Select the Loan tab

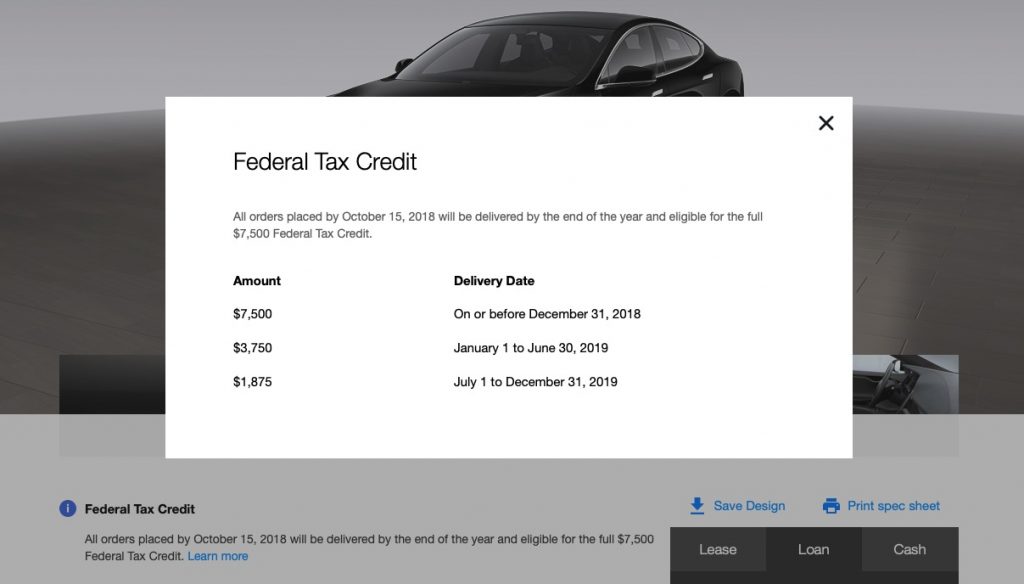click(813, 549)
